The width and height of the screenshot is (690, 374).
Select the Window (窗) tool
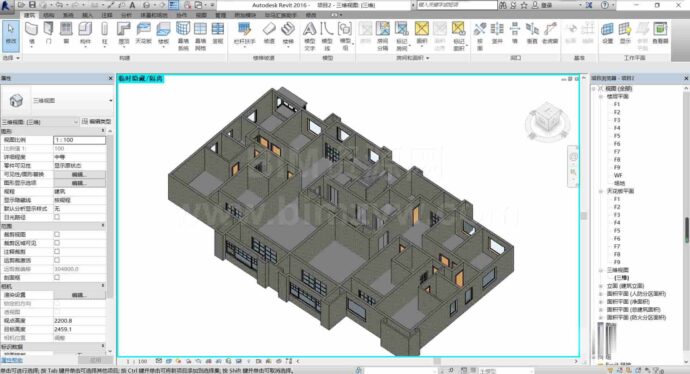[x=66, y=33]
